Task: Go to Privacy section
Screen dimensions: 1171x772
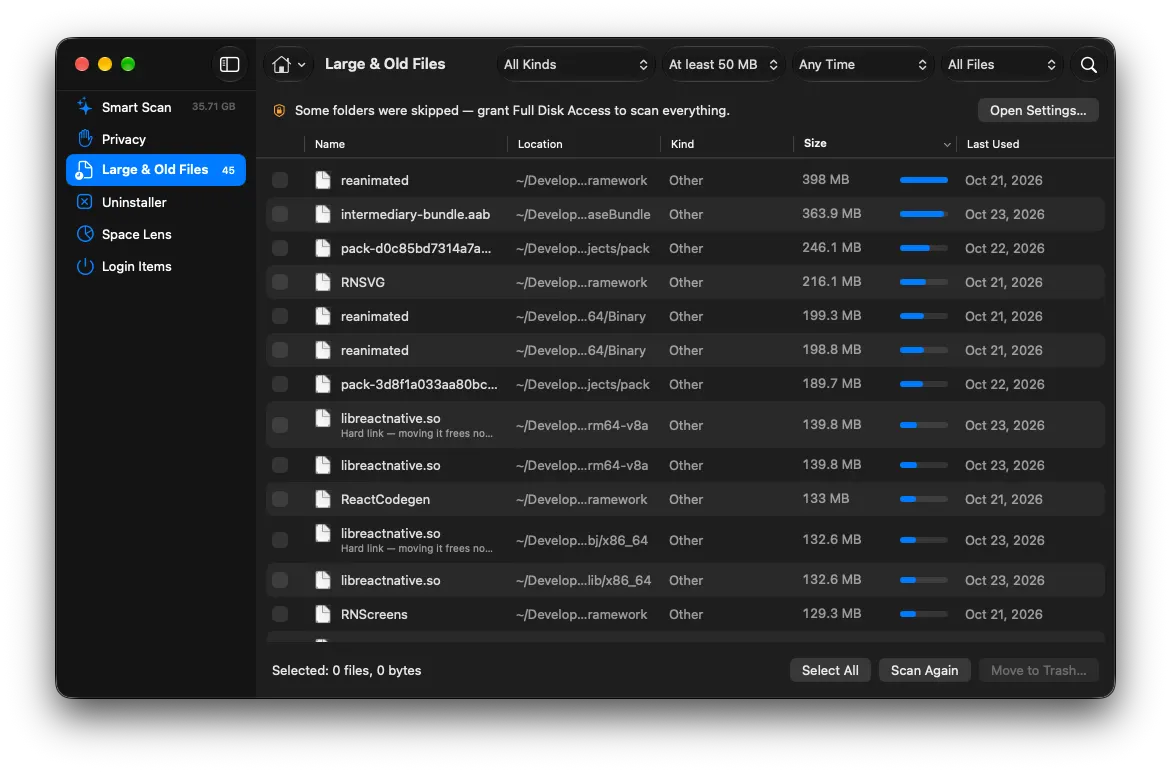Action: point(155,139)
